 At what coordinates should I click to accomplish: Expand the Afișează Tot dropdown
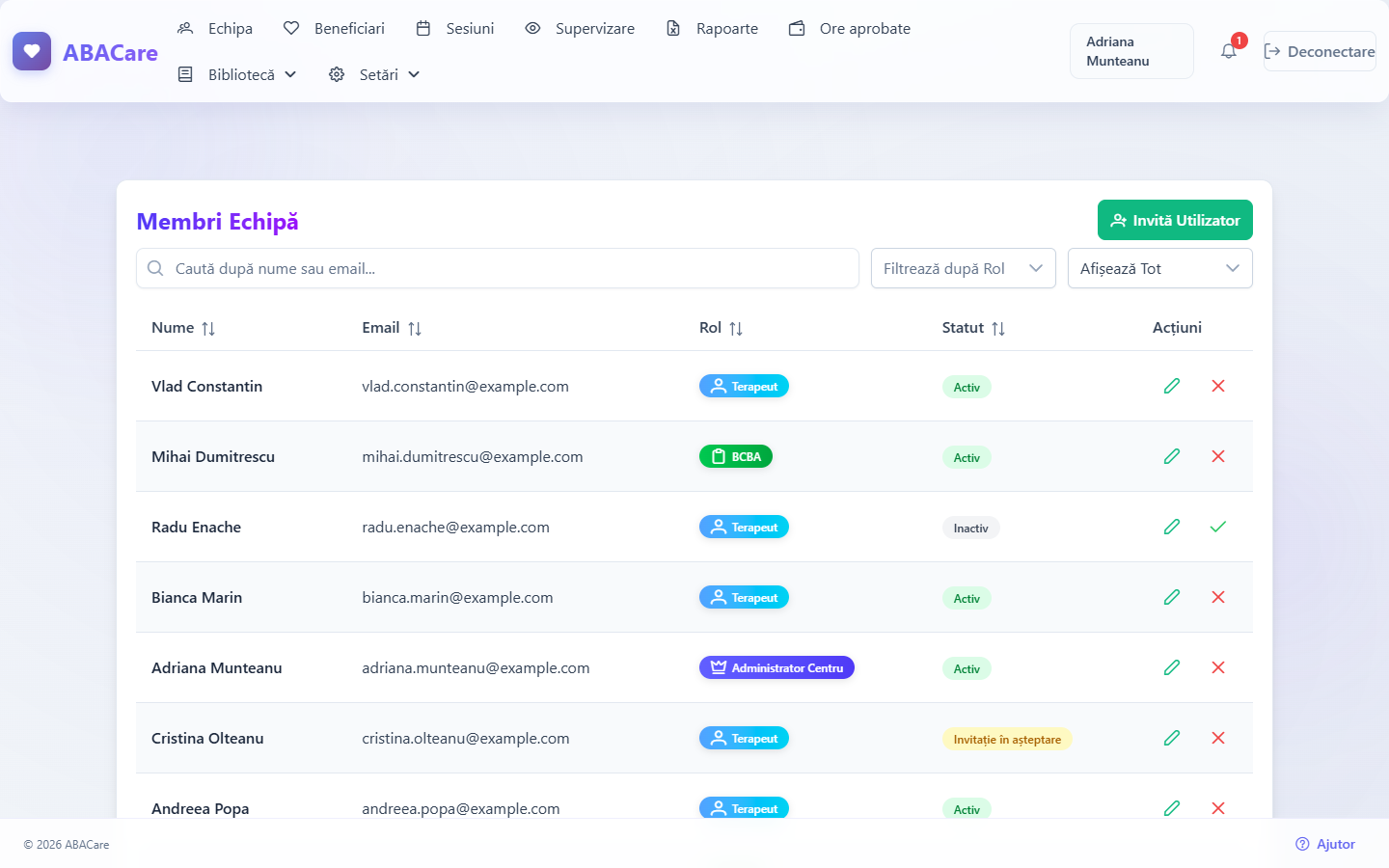(x=1160, y=268)
